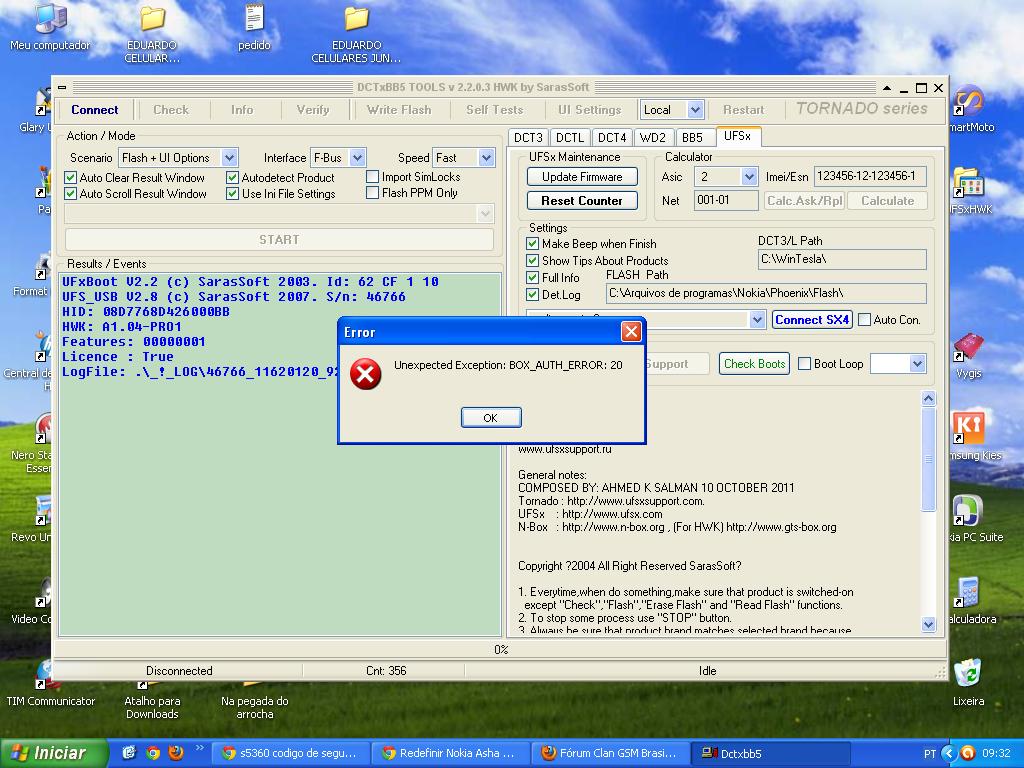
Task: Open the Speed Fast dropdown
Action: point(486,157)
